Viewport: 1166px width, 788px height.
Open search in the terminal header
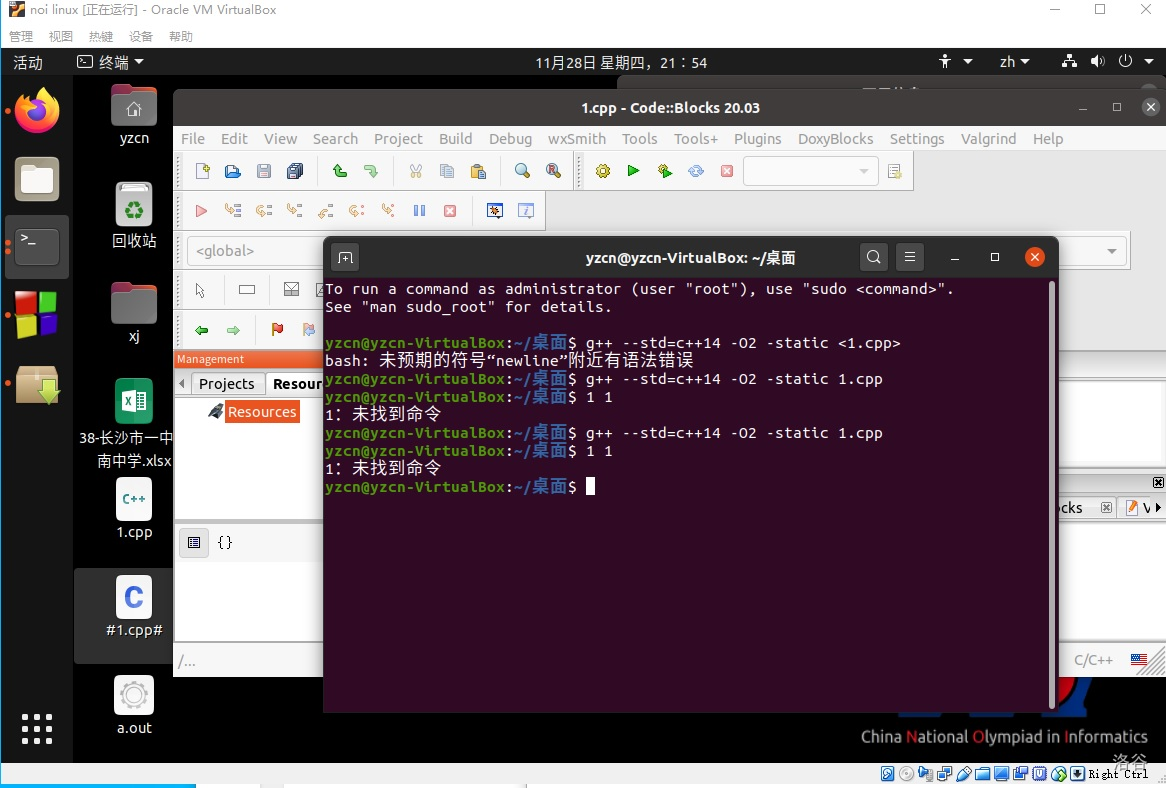[x=874, y=258]
